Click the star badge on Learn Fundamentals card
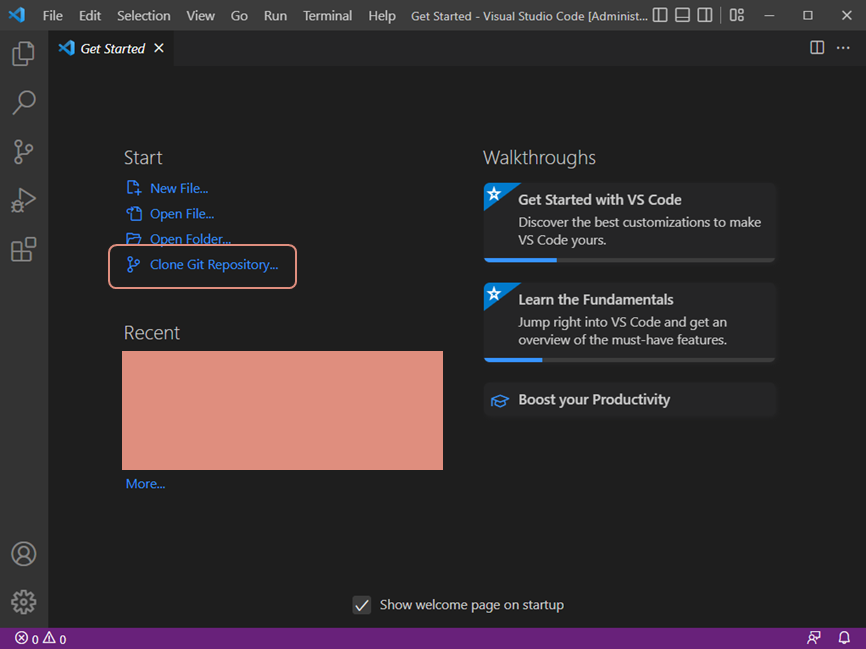The height and width of the screenshot is (649, 866). (x=494, y=294)
